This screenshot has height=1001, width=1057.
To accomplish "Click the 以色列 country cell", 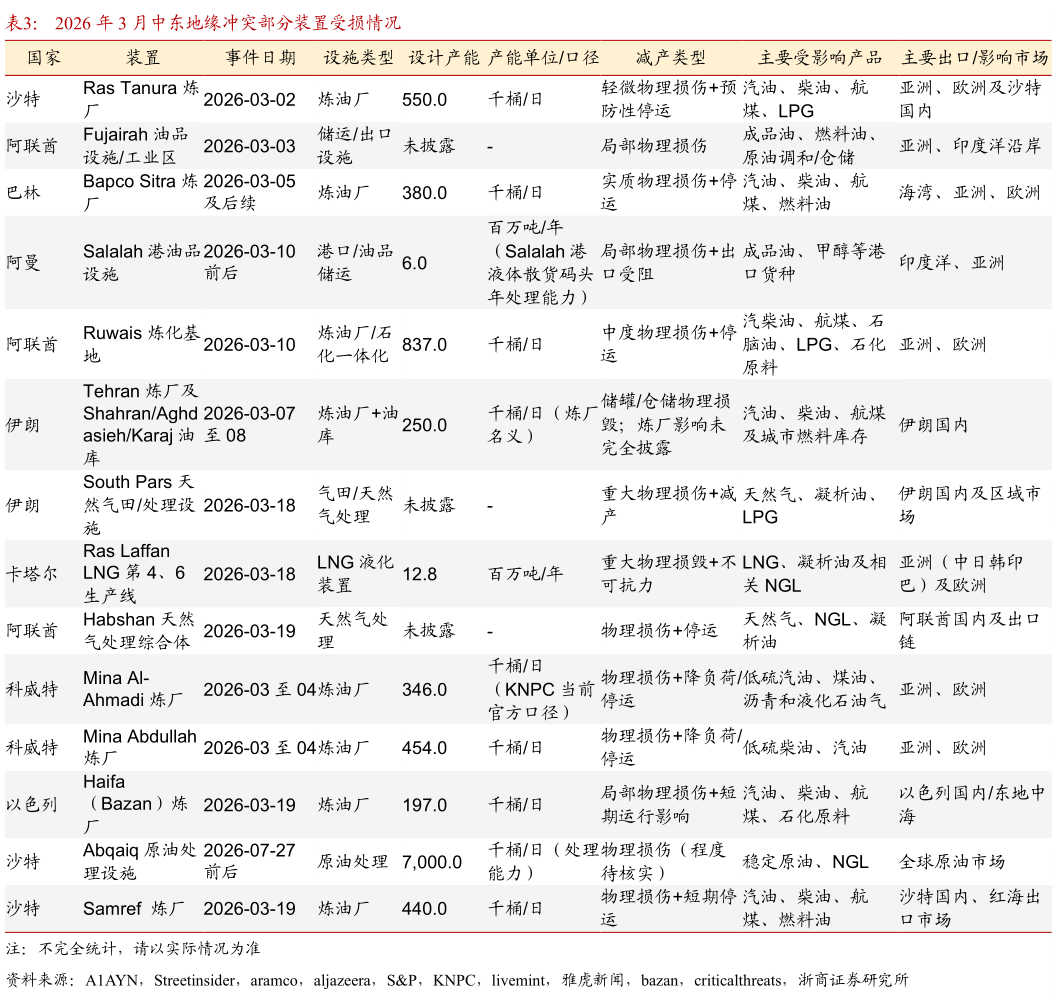I will pos(32,805).
